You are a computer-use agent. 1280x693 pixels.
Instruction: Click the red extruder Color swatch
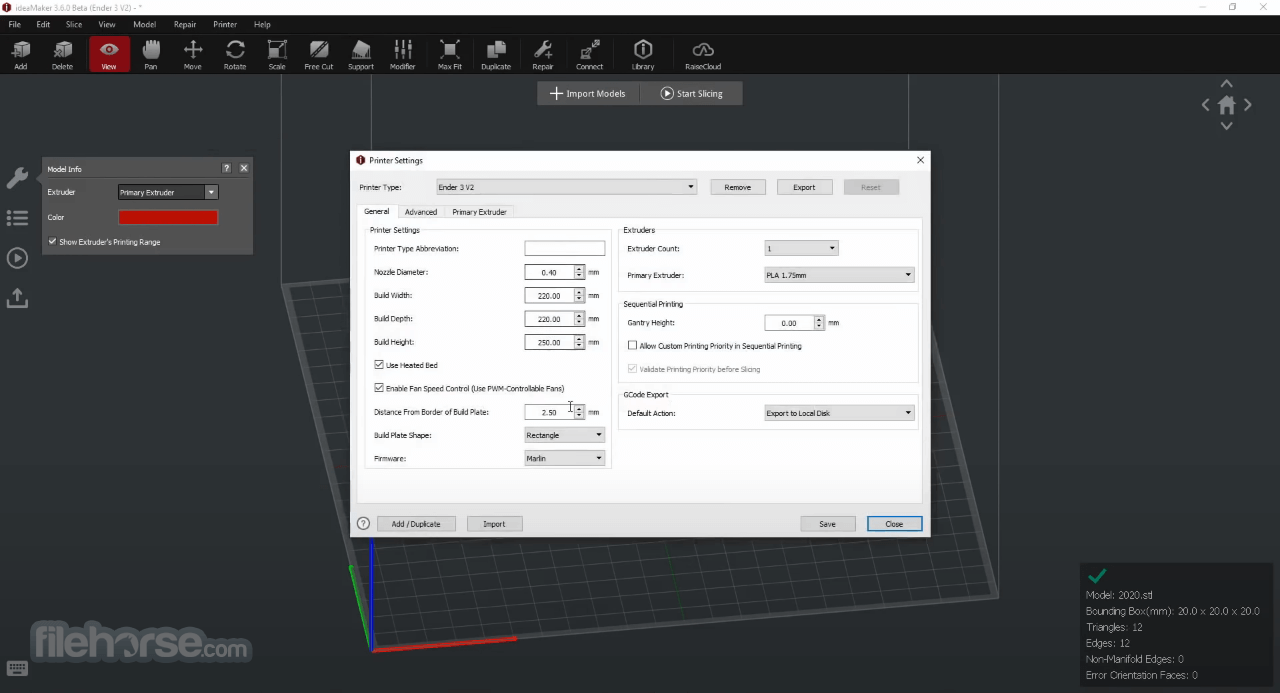pos(168,217)
